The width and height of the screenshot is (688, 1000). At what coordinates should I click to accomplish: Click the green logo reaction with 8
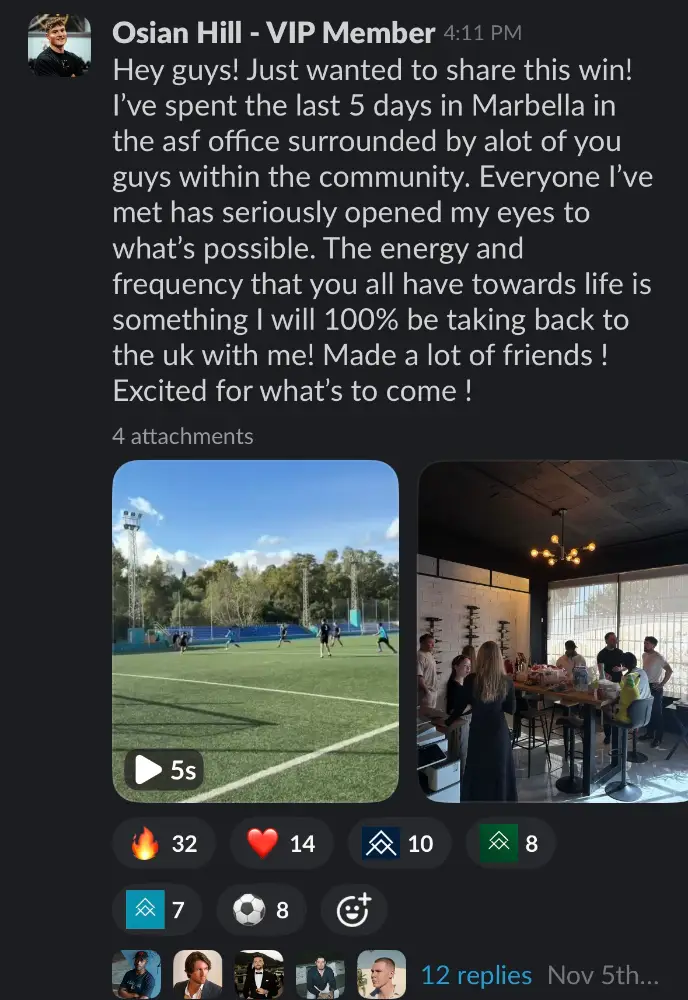[x=510, y=843]
